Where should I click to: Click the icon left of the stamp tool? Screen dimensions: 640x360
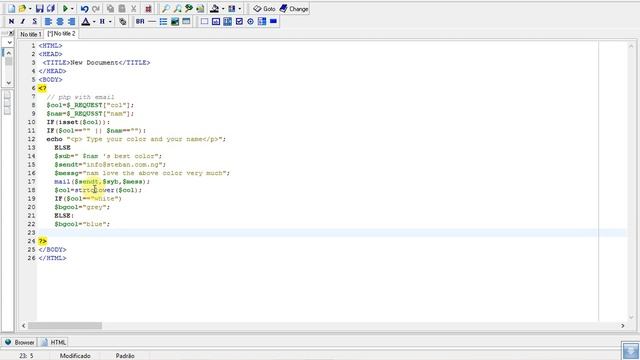coord(200,9)
